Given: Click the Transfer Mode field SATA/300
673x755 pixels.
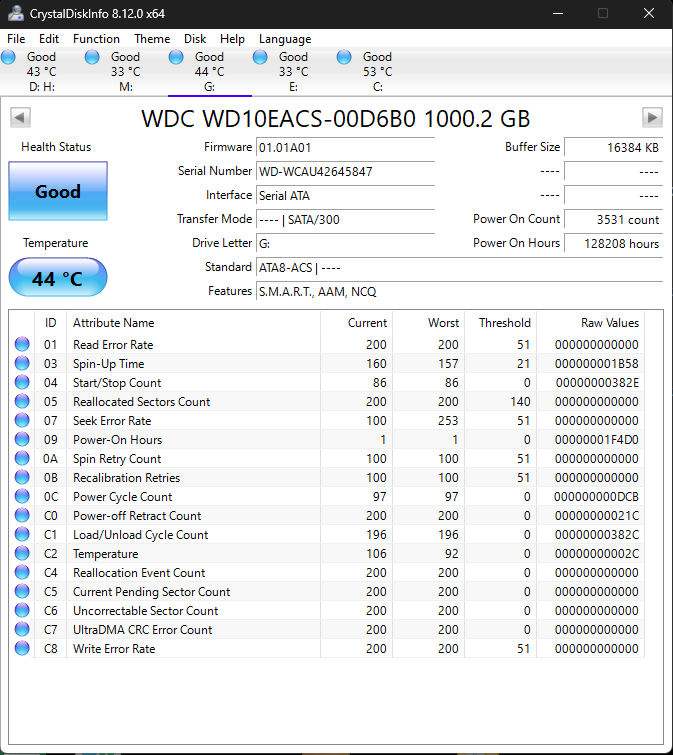Looking at the screenshot, I should pos(346,220).
